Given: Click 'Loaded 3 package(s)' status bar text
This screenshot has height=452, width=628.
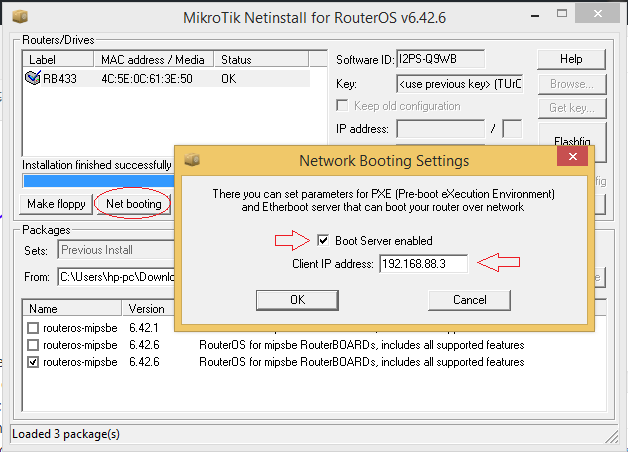Looking at the screenshot, I should pos(66,434).
